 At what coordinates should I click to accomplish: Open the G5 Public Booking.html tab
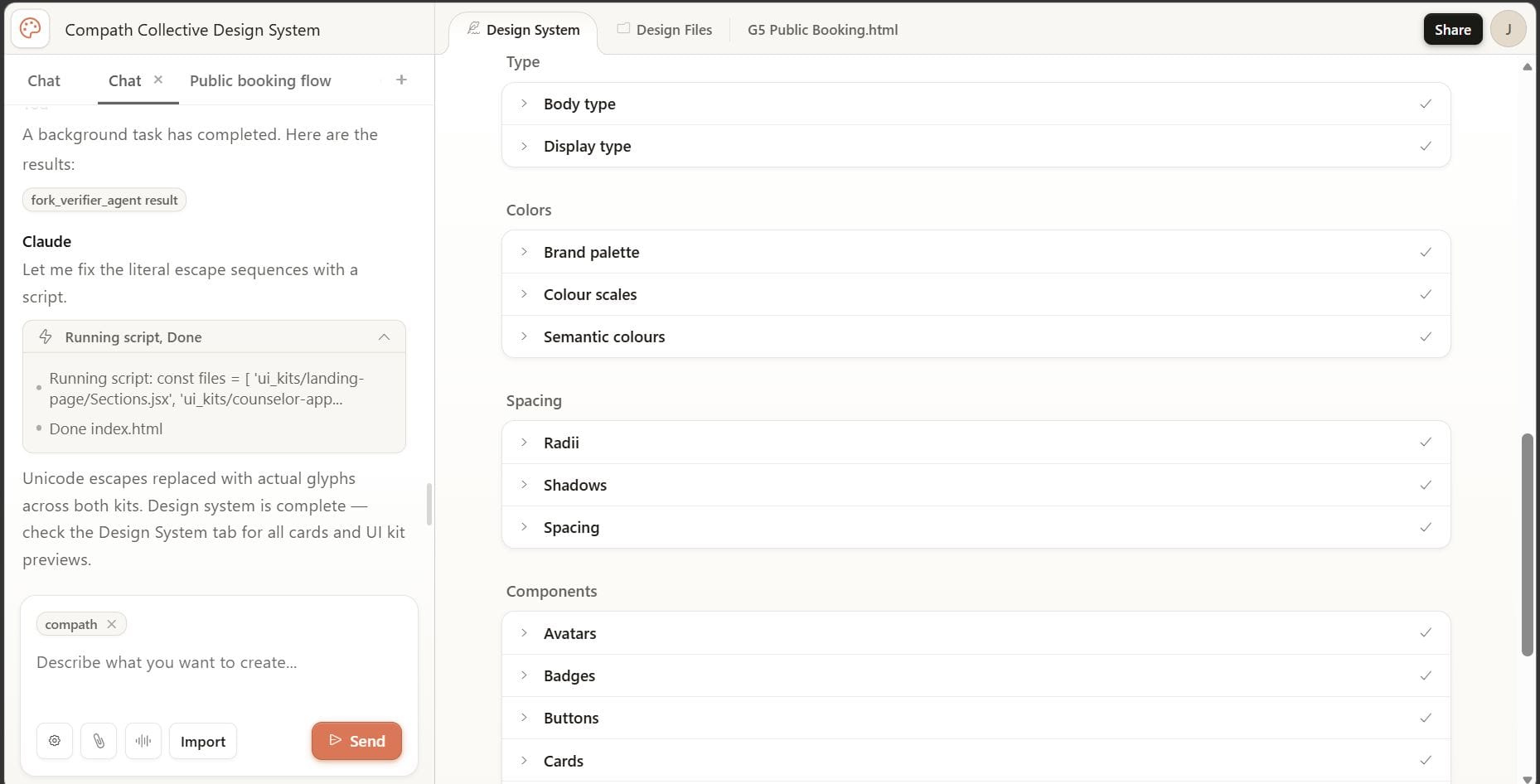[821, 30]
